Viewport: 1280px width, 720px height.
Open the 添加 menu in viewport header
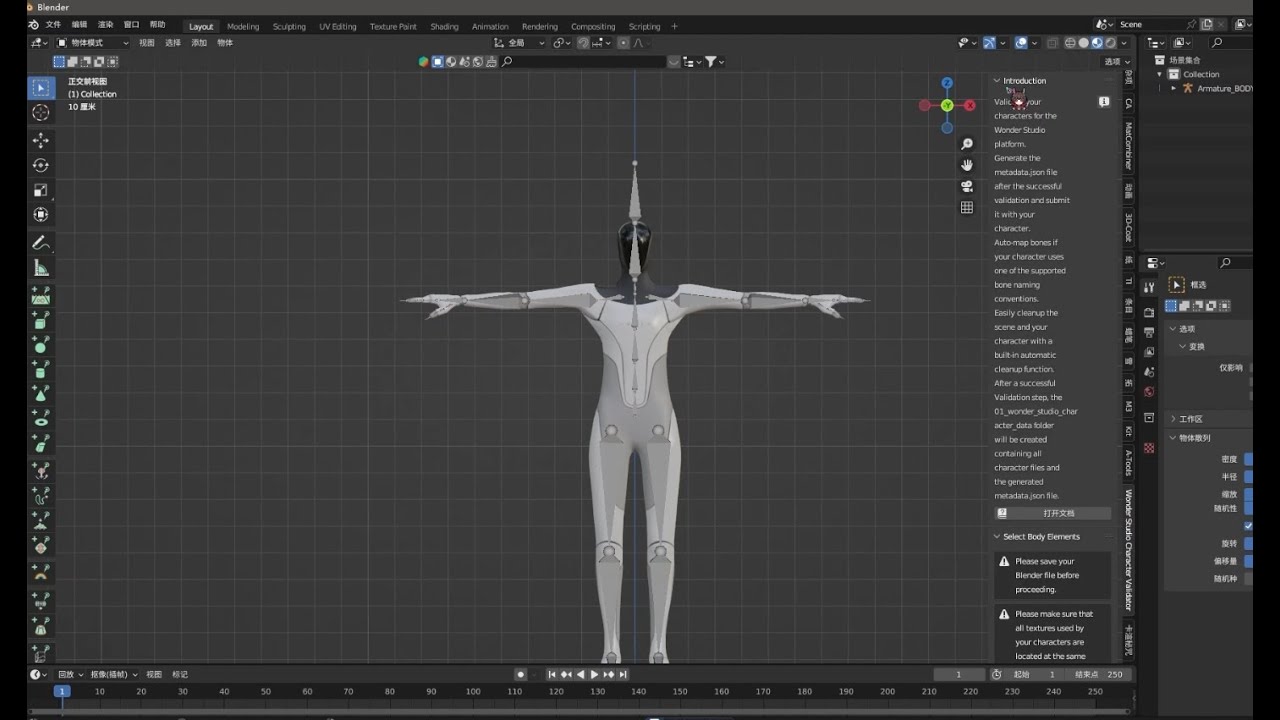199,43
